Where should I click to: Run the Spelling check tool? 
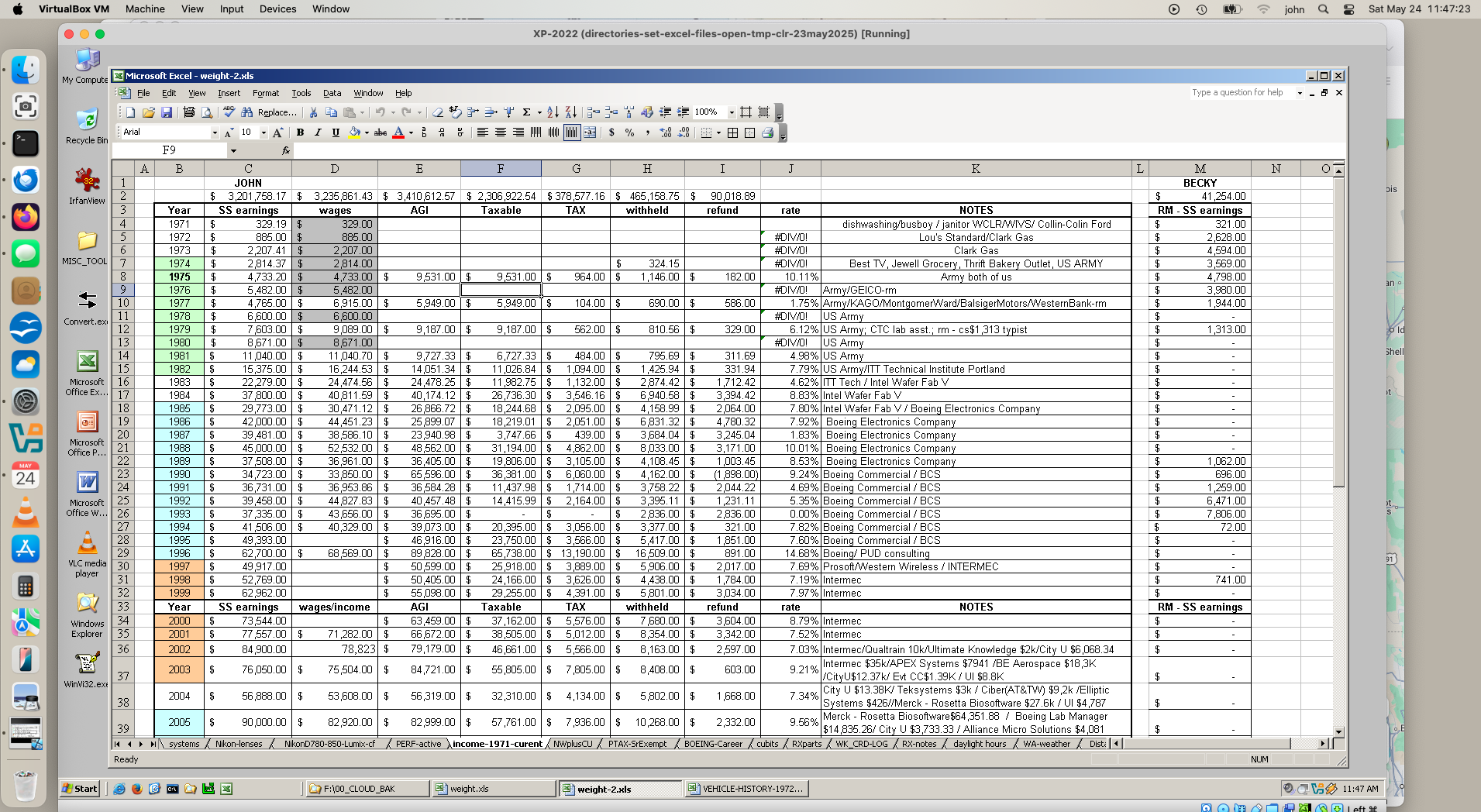(229, 112)
